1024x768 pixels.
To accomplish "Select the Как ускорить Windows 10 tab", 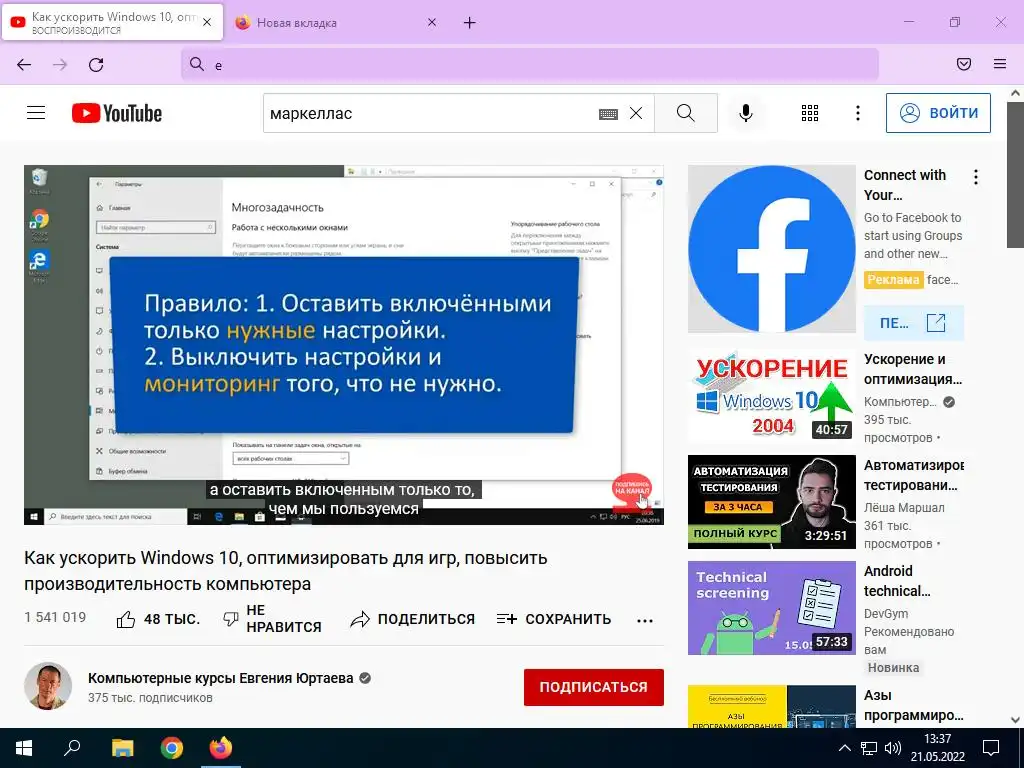I will coord(112,22).
